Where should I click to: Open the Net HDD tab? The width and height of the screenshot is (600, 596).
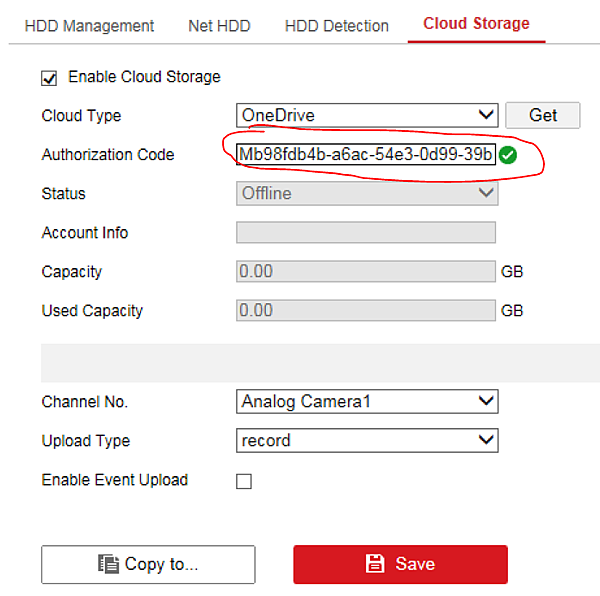point(219,26)
